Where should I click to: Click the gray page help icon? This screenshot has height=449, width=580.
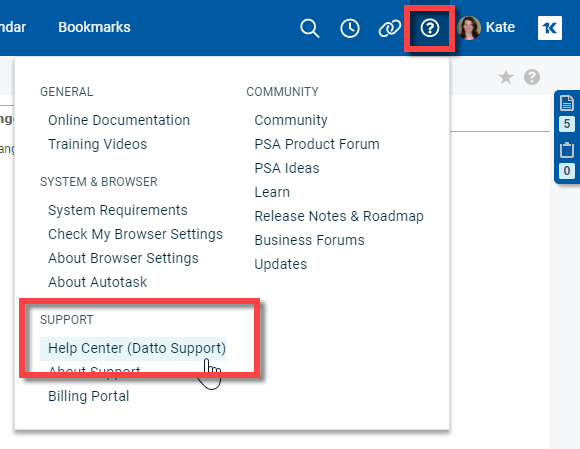tap(532, 77)
